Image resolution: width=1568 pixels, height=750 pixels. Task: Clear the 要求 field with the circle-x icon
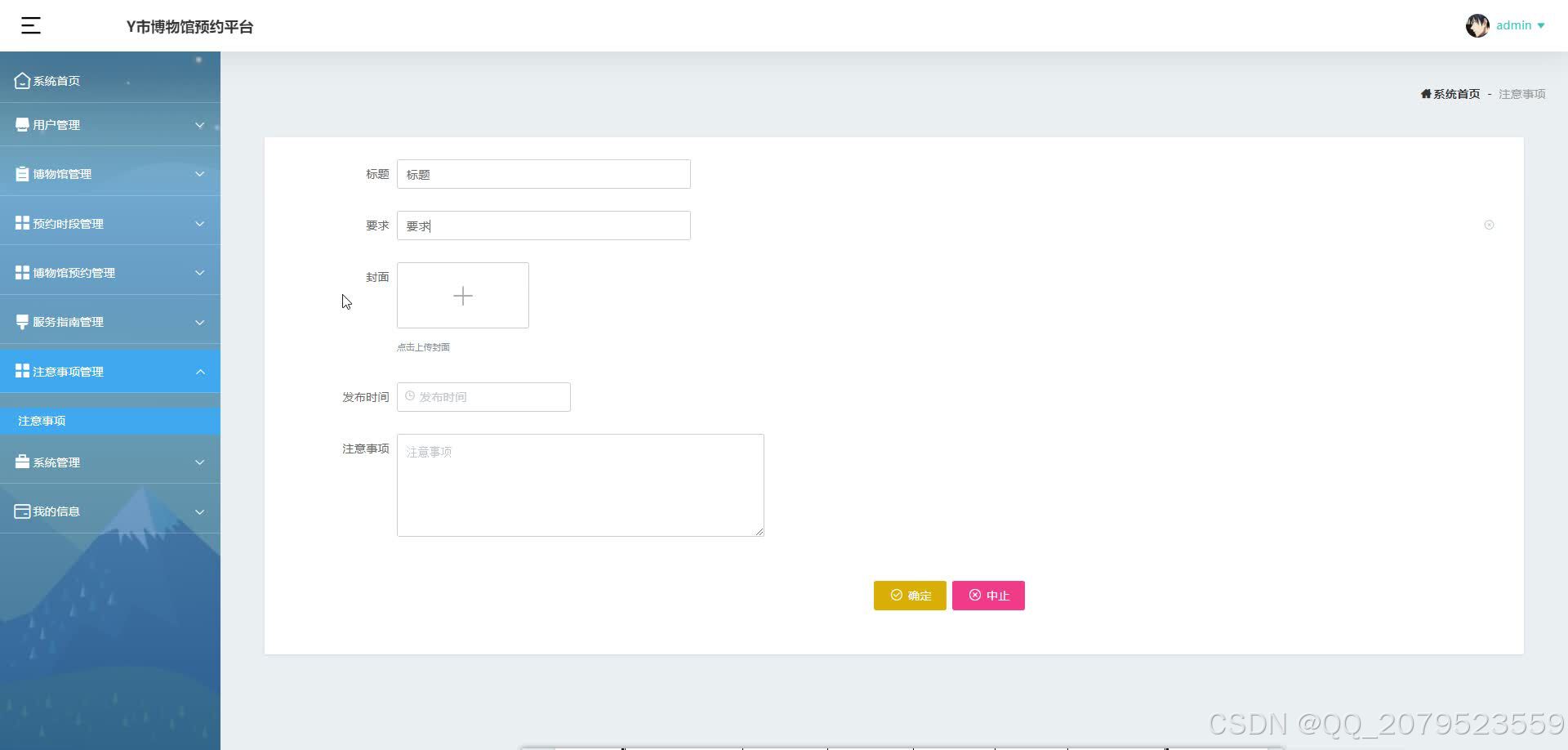click(x=1489, y=225)
